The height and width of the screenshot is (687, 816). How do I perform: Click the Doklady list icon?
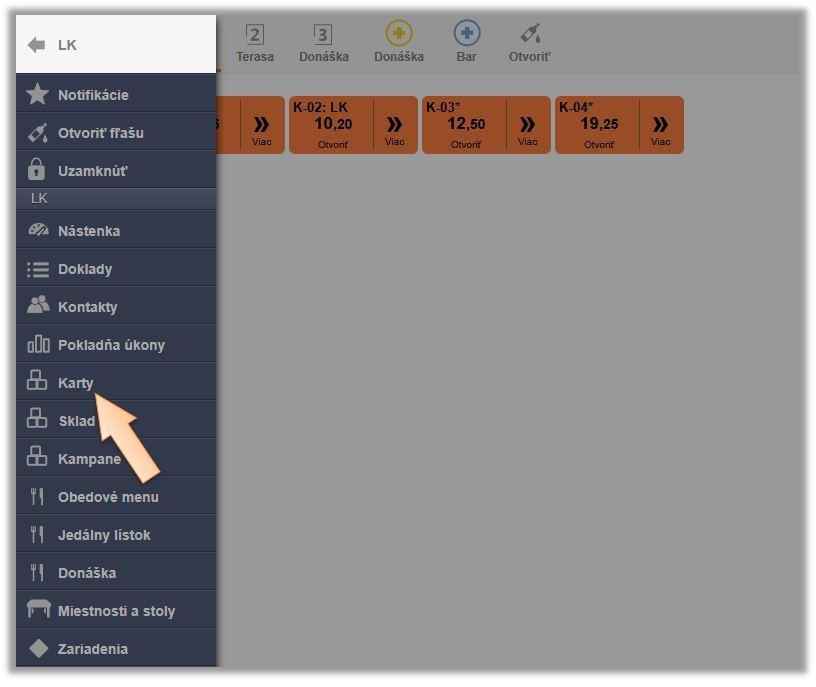click(x=38, y=269)
